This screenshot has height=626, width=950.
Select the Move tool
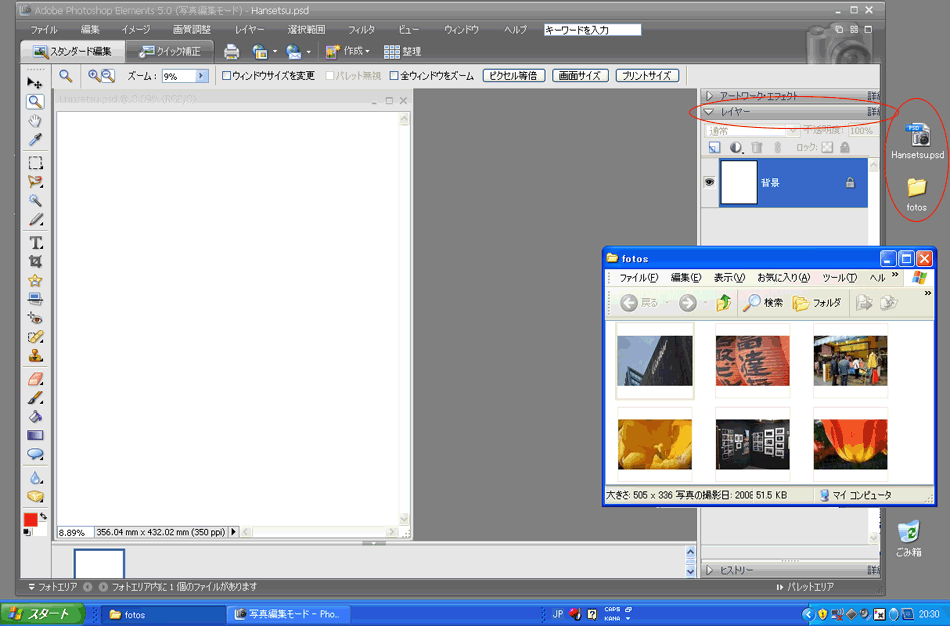35,83
